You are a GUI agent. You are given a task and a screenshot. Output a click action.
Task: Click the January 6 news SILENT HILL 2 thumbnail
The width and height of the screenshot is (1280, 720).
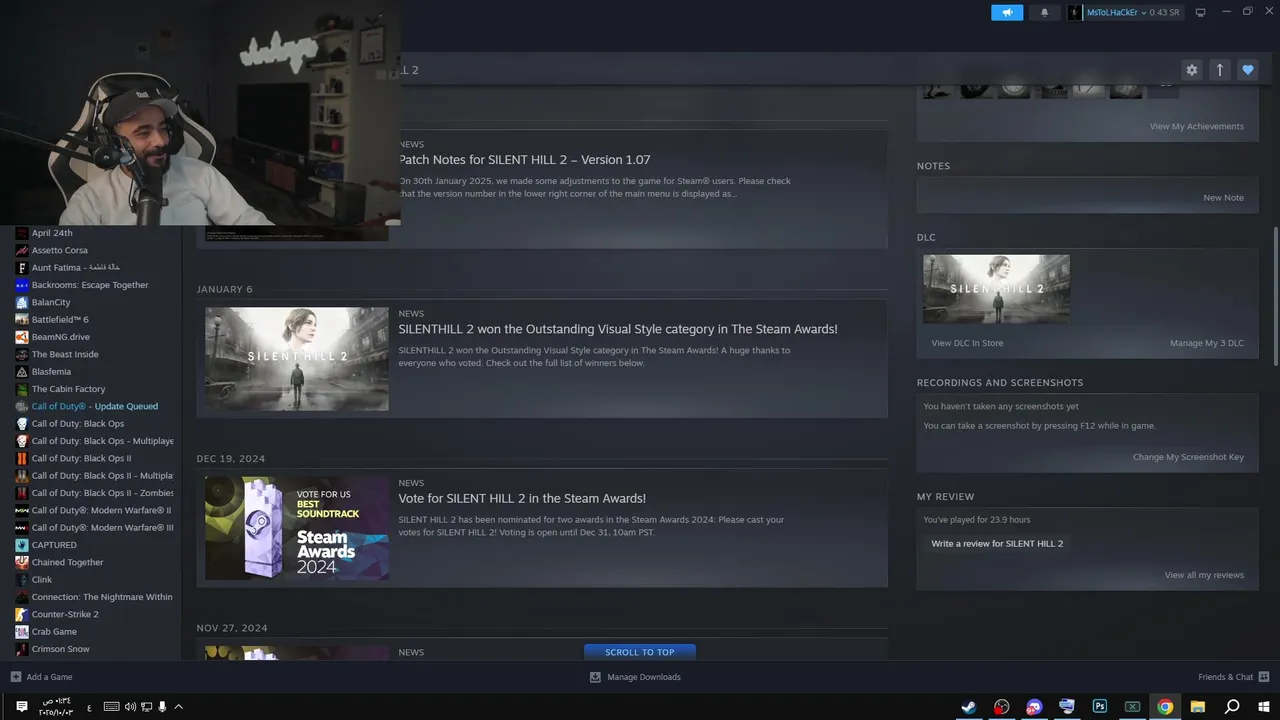coord(297,359)
